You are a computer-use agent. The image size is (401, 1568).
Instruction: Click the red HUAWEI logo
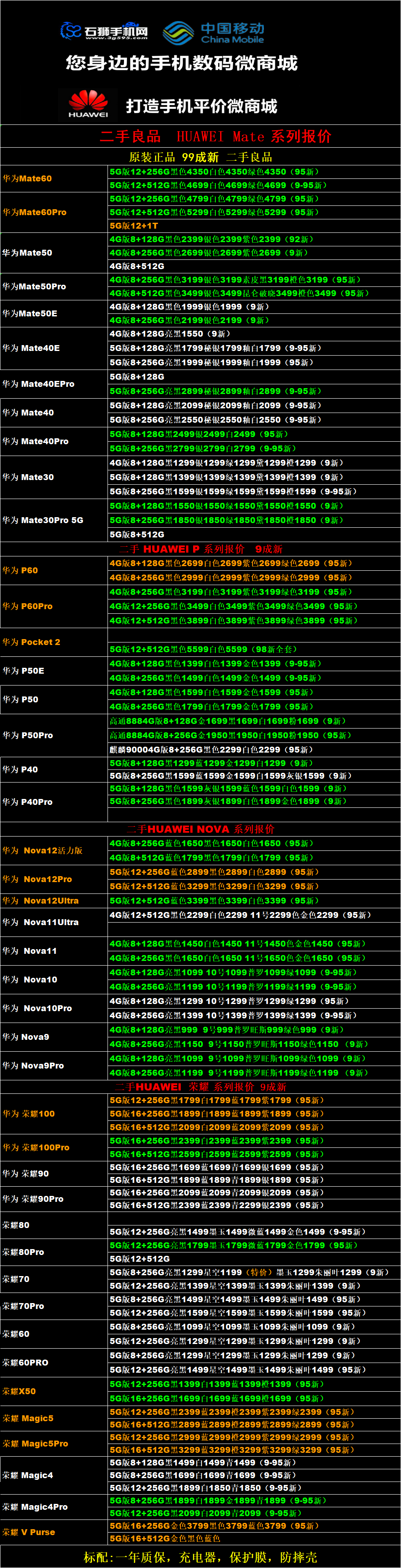(88, 103)
